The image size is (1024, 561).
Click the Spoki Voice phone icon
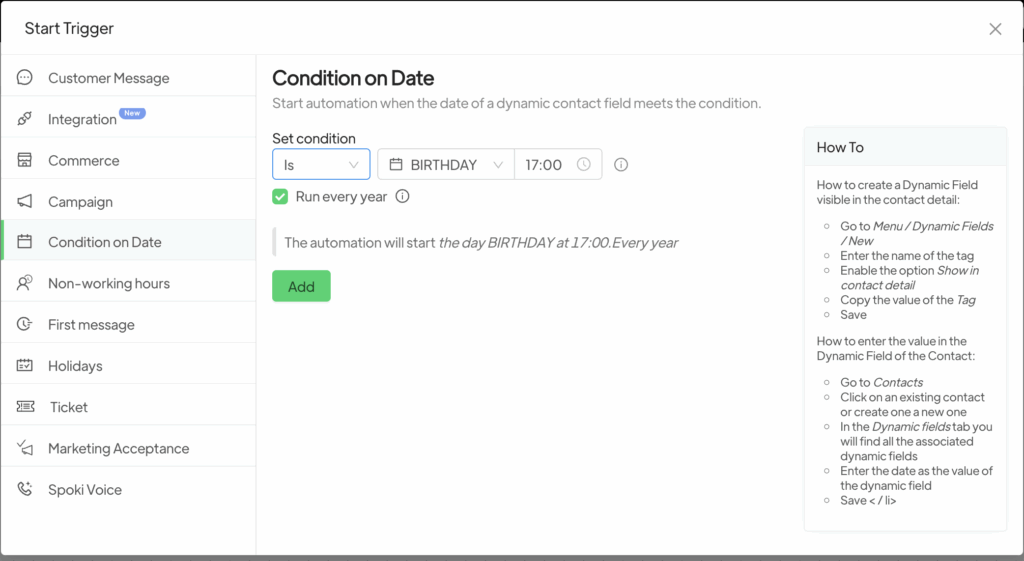(x=25, y=490)
